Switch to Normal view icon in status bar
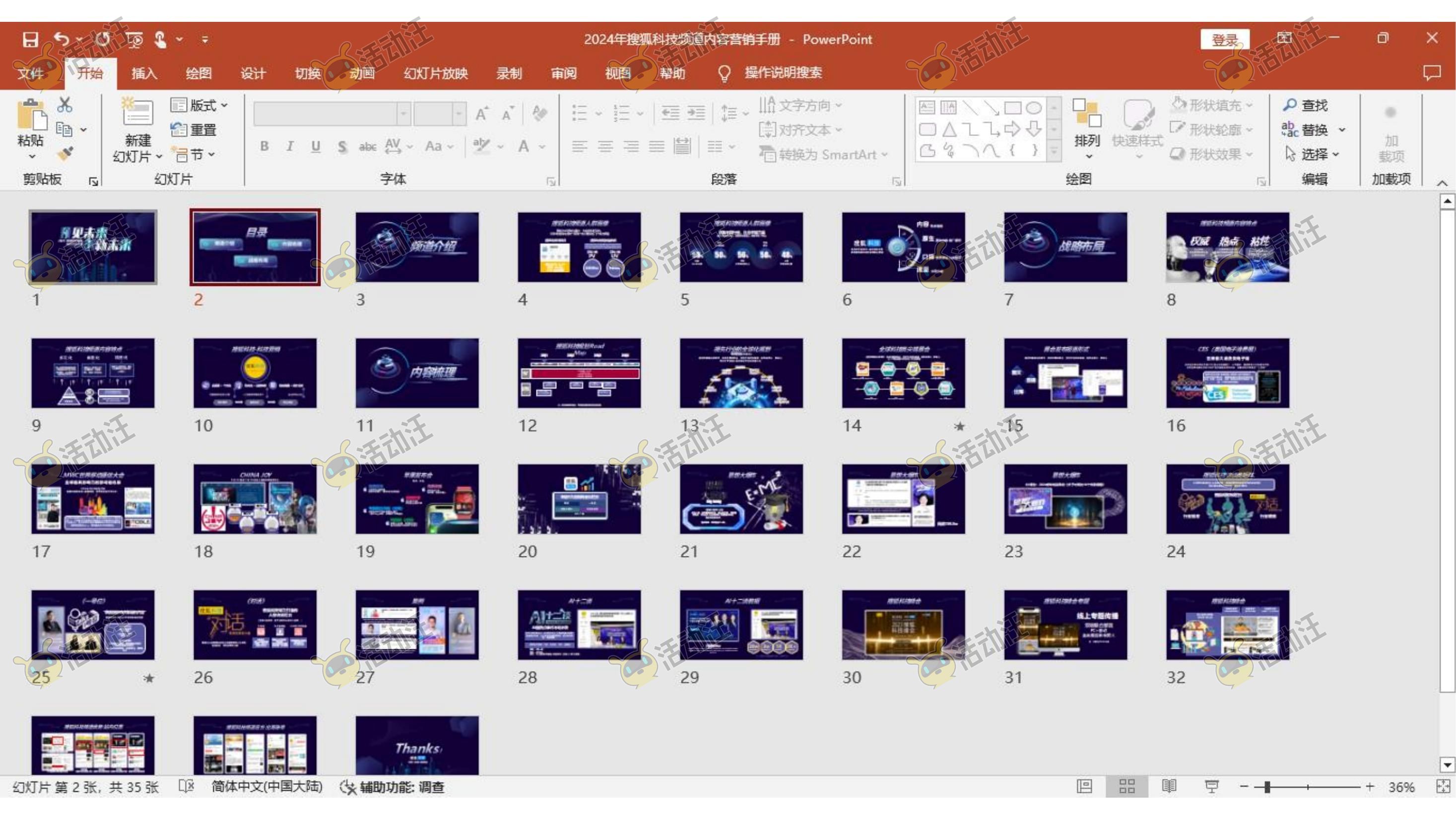 pyautogui.click(x=1084, y=786)
